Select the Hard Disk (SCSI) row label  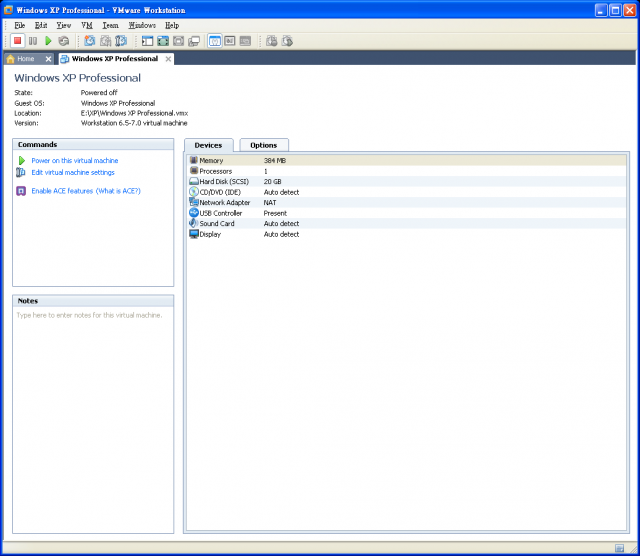click(x=224, y=182)
